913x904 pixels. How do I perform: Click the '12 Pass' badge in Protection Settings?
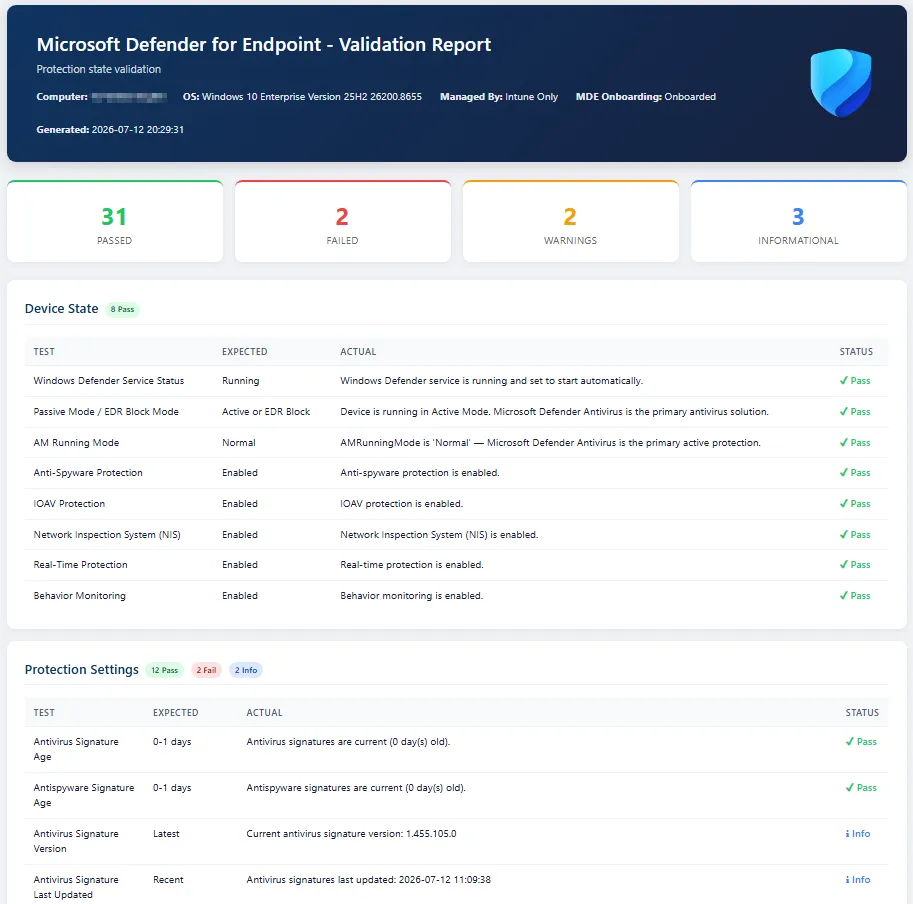coord(164,670)
